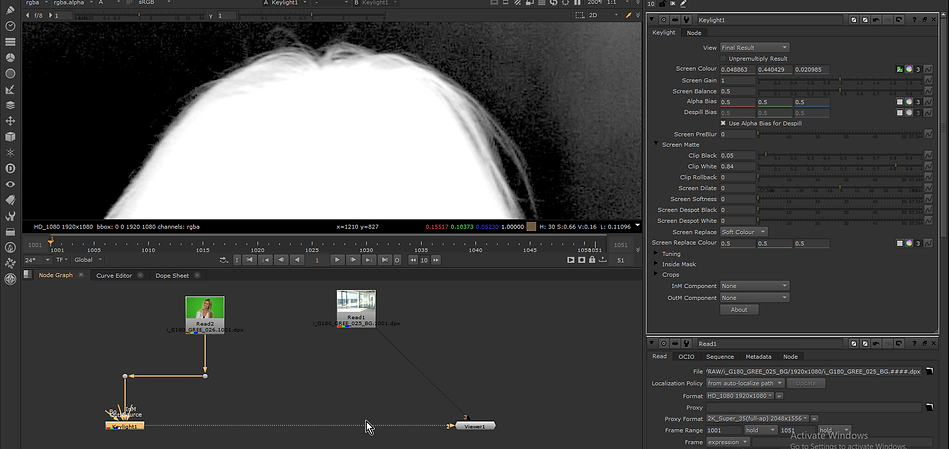Viewport: 949px width, 449px height.
Task: Open the 3D nodes cube icon in the left toolbar
Action: tap(10, 137)
